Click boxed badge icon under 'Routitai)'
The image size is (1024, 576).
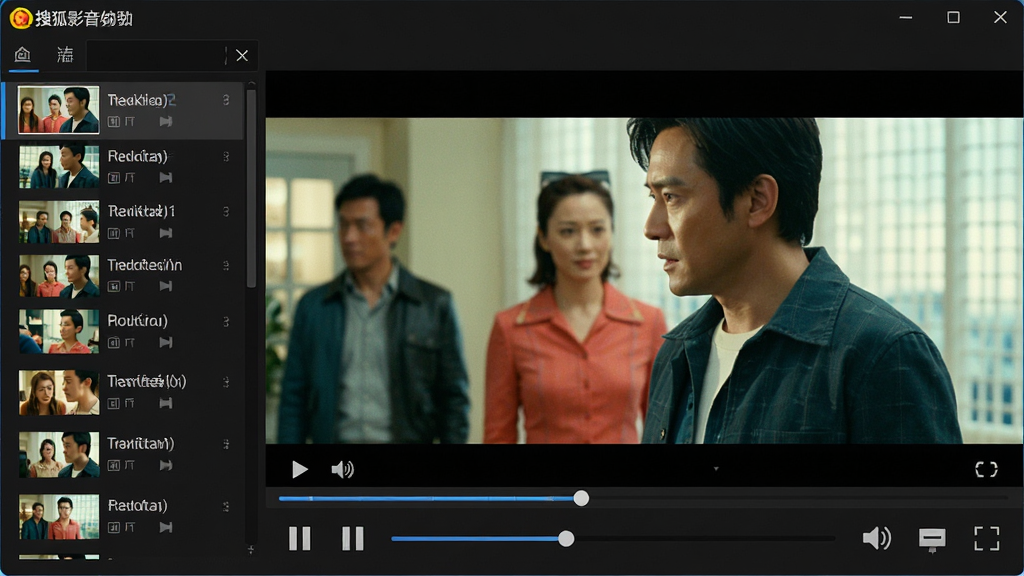[x=114, y=342]
